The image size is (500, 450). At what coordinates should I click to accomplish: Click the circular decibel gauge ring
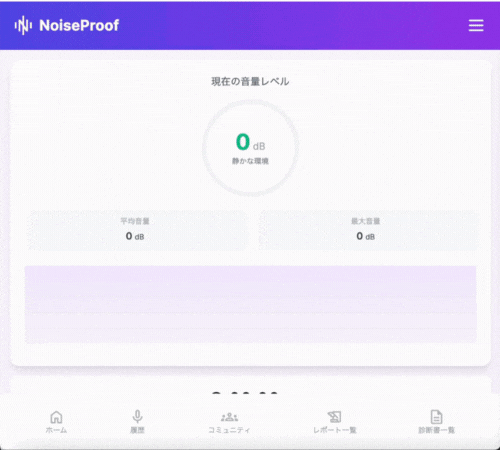250,148
